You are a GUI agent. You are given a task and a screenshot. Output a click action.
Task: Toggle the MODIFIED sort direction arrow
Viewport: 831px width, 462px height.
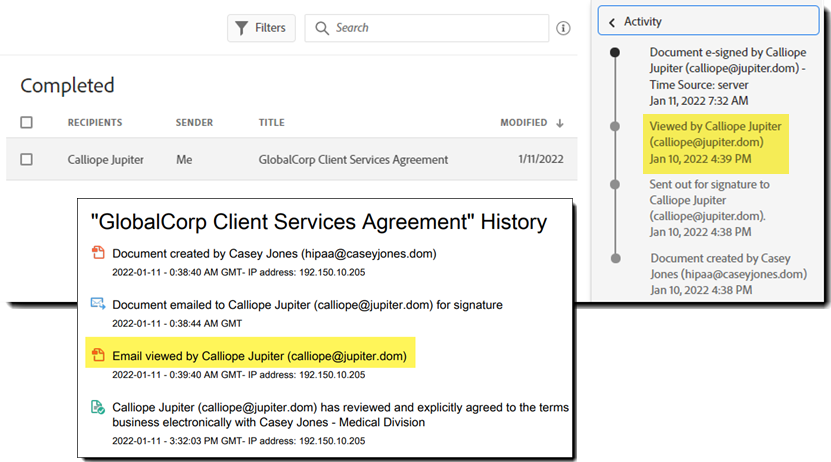[x=560, y=123]
